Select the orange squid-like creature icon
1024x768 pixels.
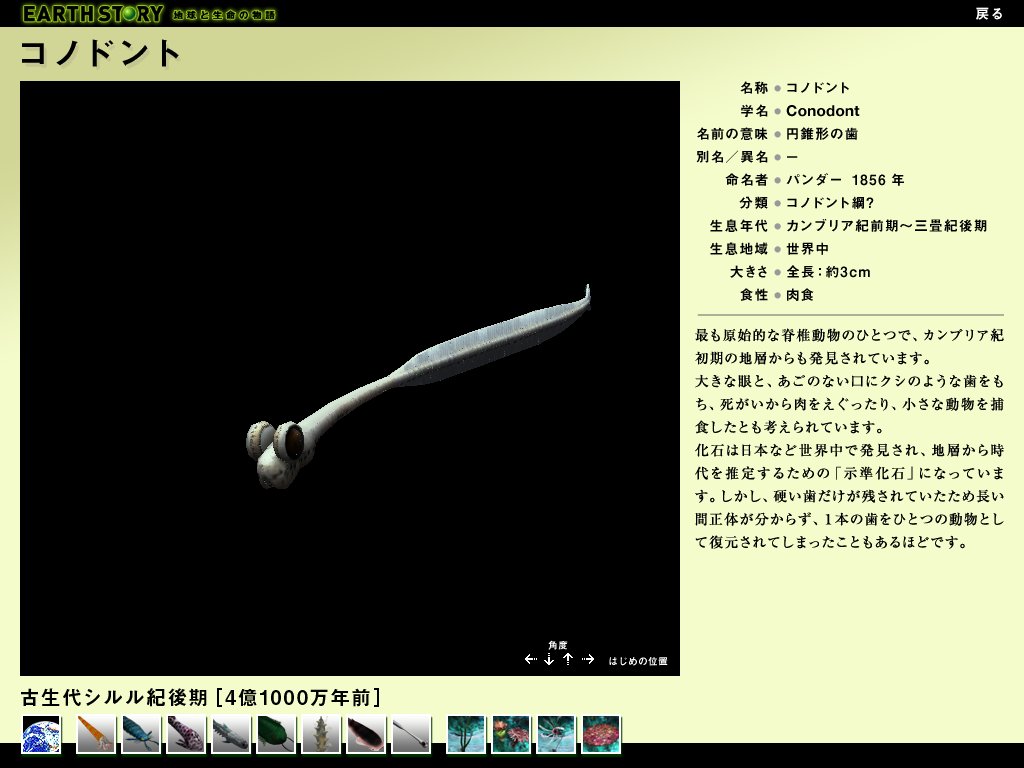click(96, 733)
